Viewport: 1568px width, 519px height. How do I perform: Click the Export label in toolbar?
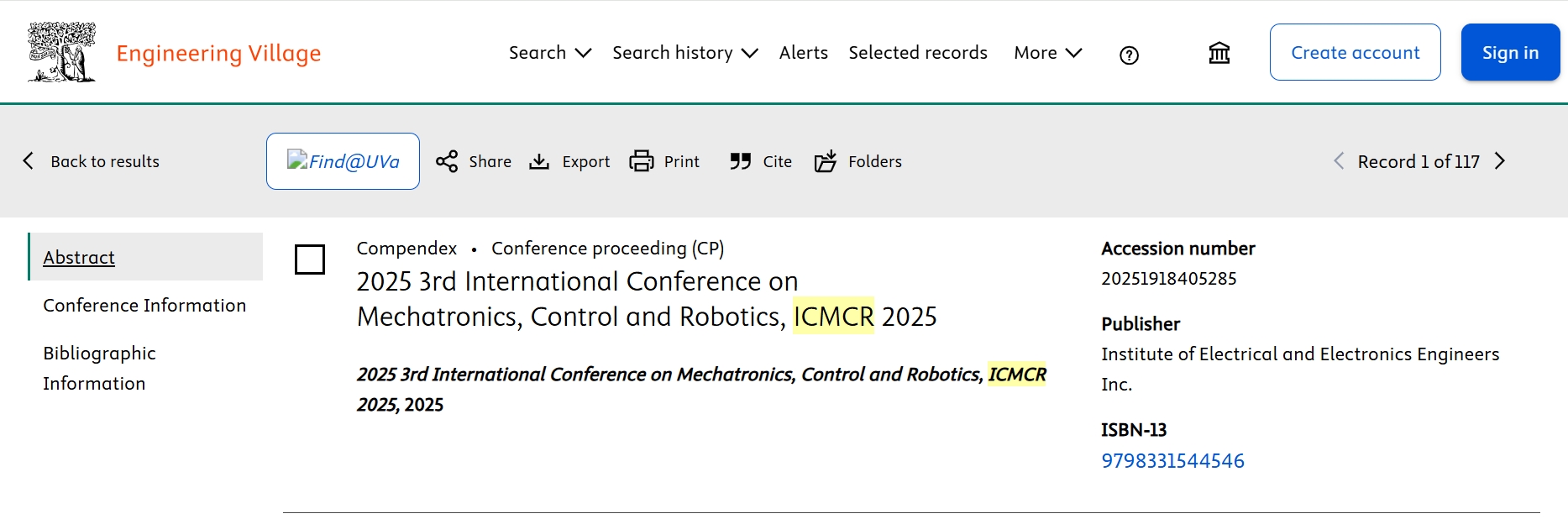tap(586, 161)
